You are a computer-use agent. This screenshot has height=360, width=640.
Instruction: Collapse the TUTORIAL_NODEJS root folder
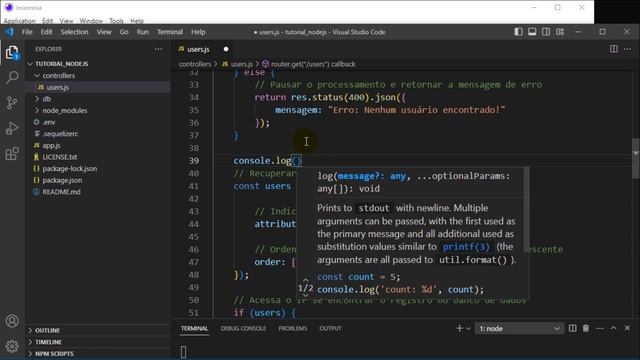(x=30, y=64)
